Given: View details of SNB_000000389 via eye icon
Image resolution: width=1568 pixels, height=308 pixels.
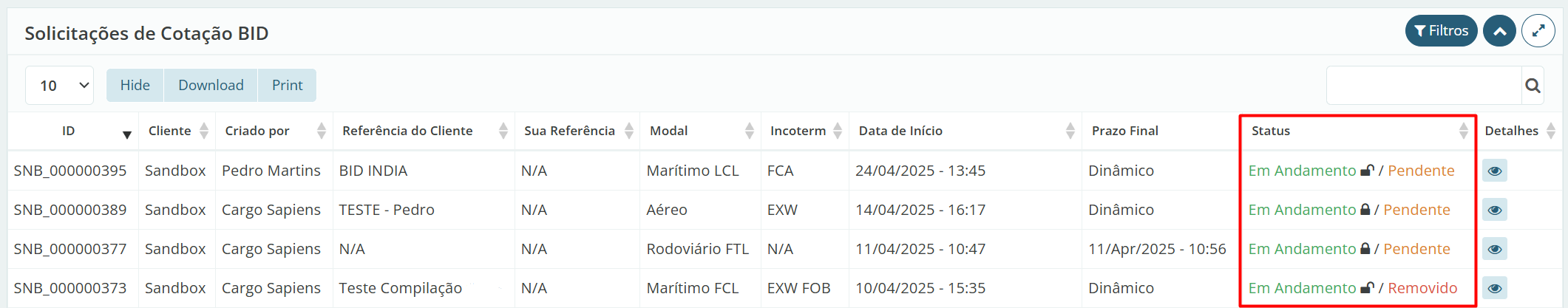Looking at the screenshot, I should [x=1494, y=210].
